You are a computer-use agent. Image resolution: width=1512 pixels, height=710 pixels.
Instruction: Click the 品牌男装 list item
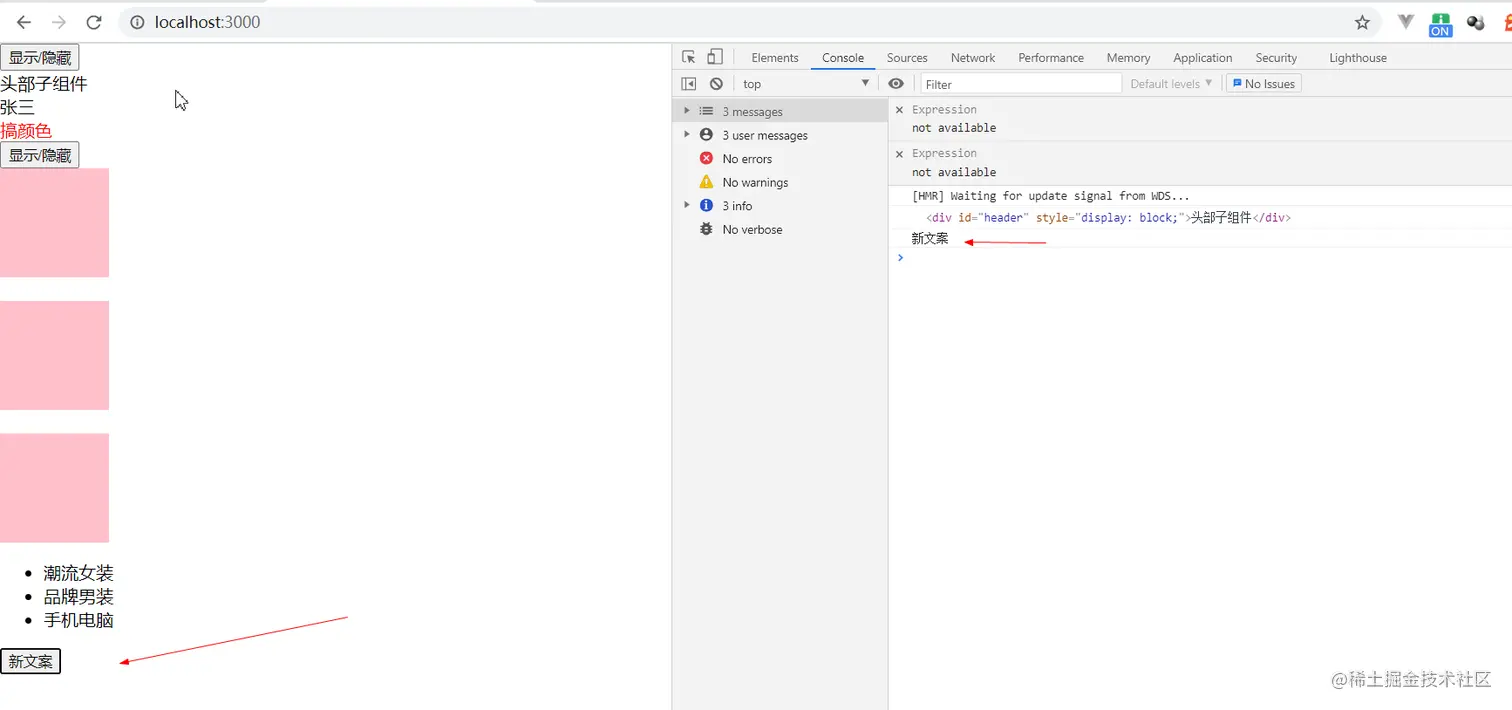click(x=79, y=597)
